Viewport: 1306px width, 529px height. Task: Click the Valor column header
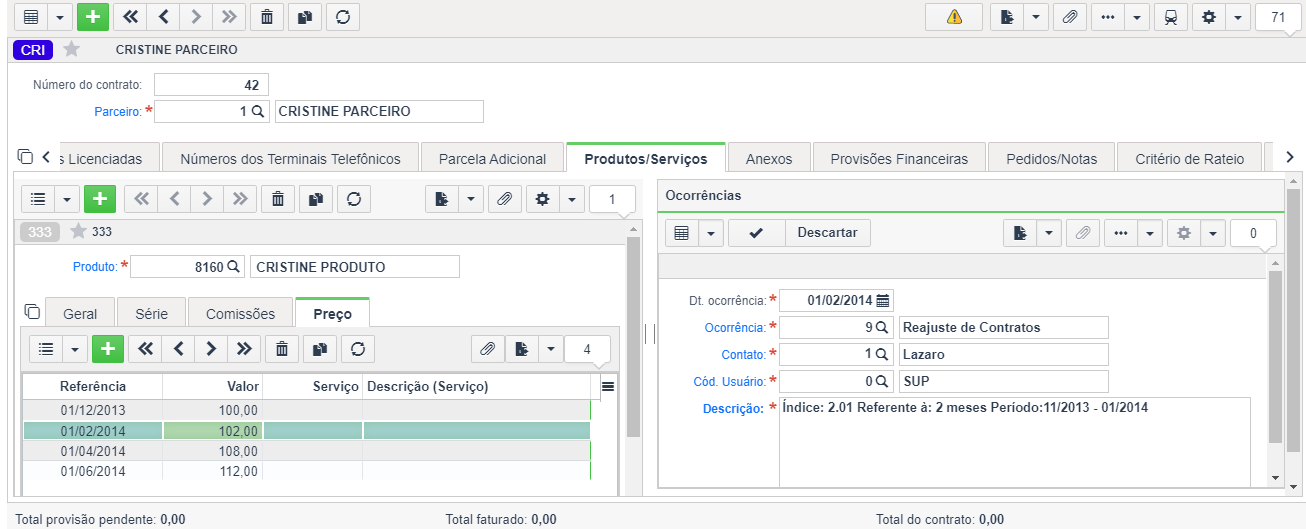pyautogui.click(x=213, y=386)
